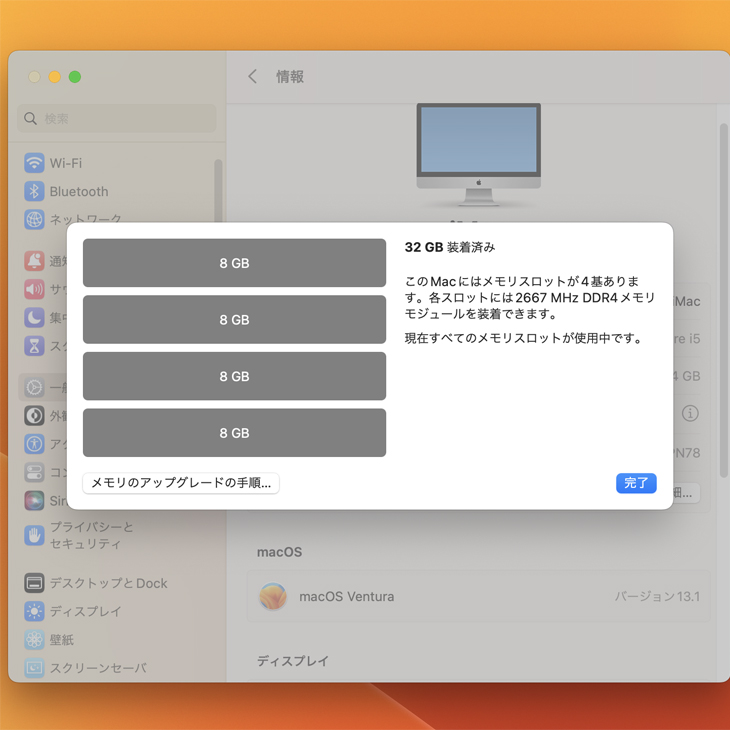
Task: Open プライバシーとセキュリティ hand icon
Action: point(34,535)
